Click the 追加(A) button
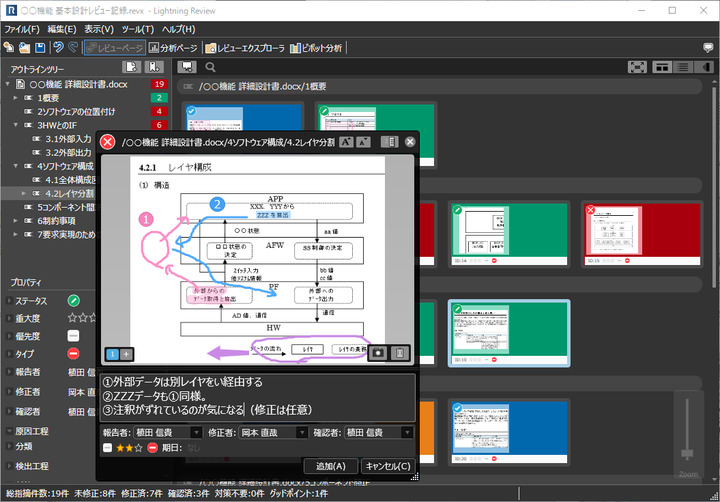The height and width of the screenshot is (502, 720). (x=329, y=465)
